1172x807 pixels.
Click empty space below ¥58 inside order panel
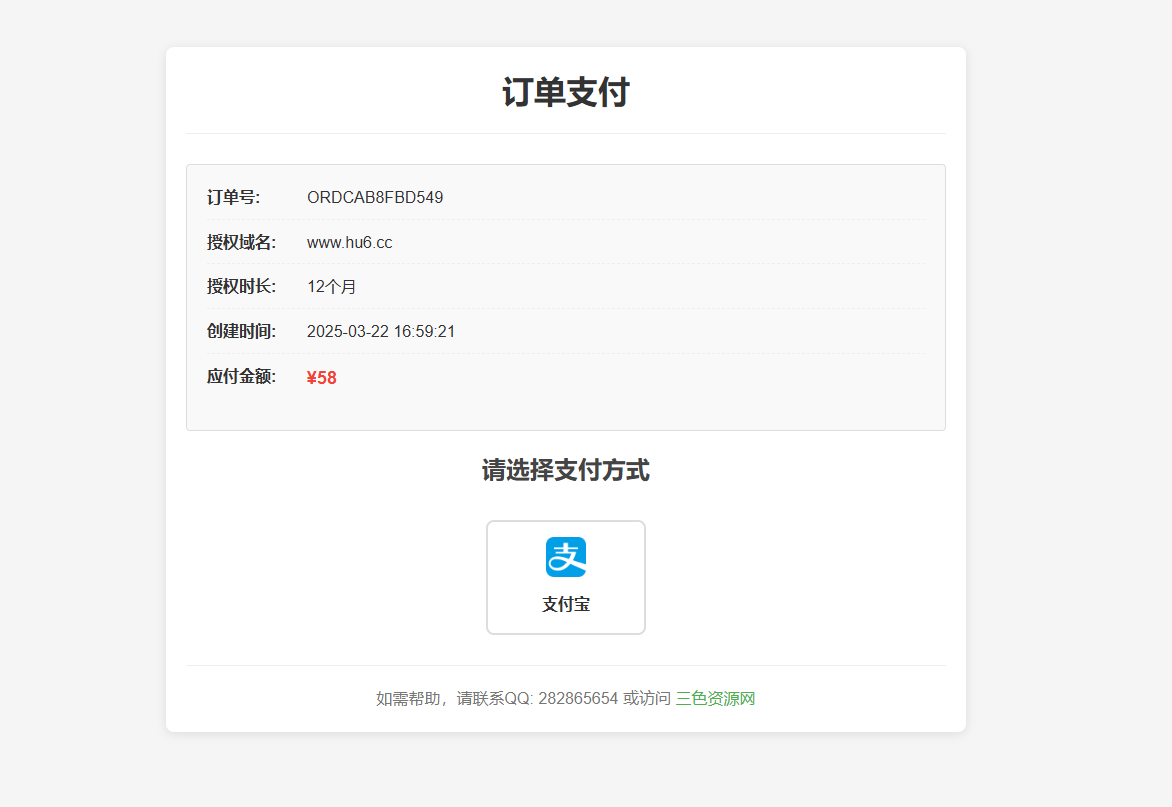pos(565,410)
